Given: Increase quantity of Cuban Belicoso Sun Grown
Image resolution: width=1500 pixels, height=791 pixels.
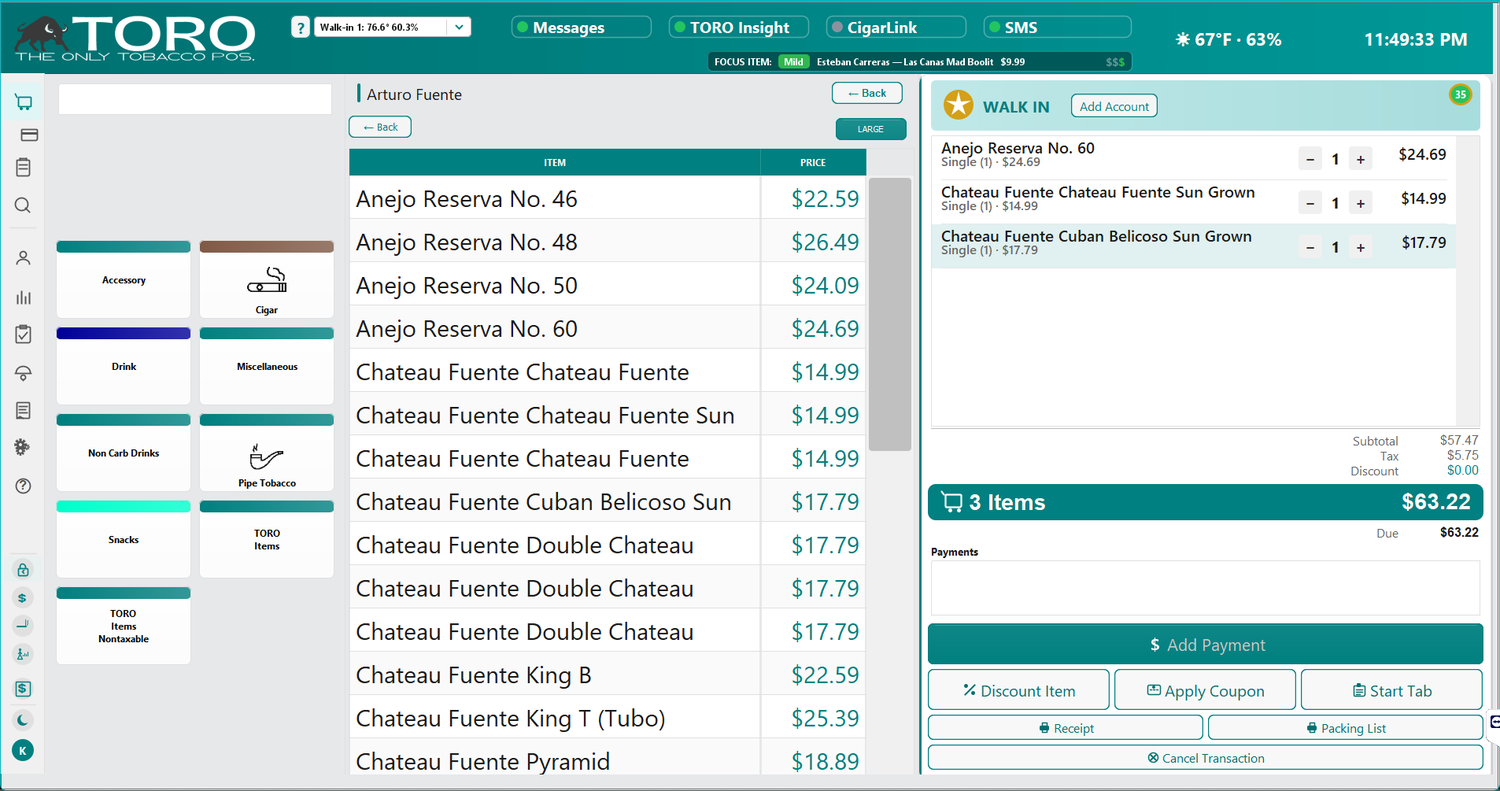Looking at the screenshot, I should (1360, 247).
